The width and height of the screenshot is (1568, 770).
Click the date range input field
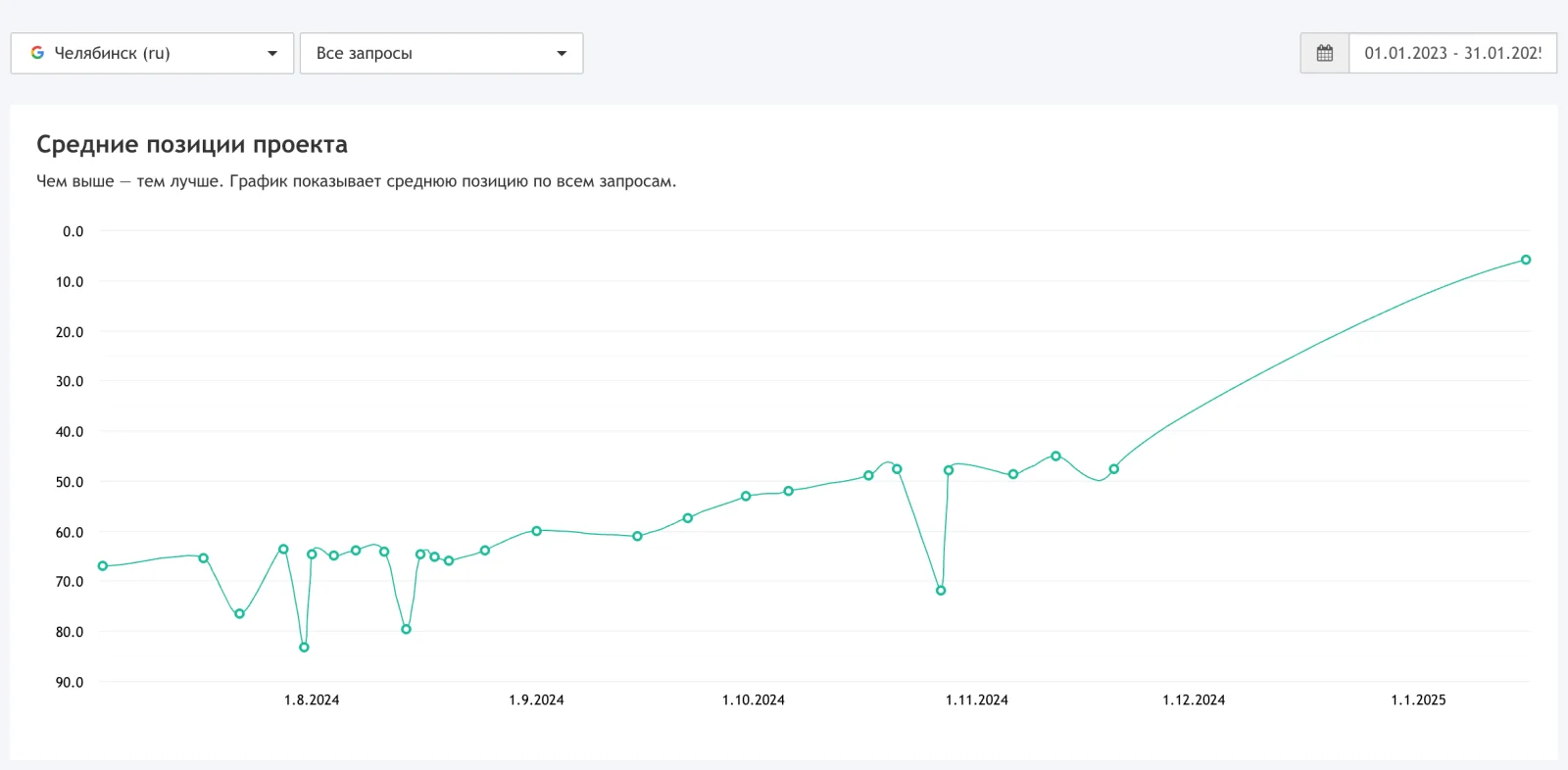point(1452,53)
